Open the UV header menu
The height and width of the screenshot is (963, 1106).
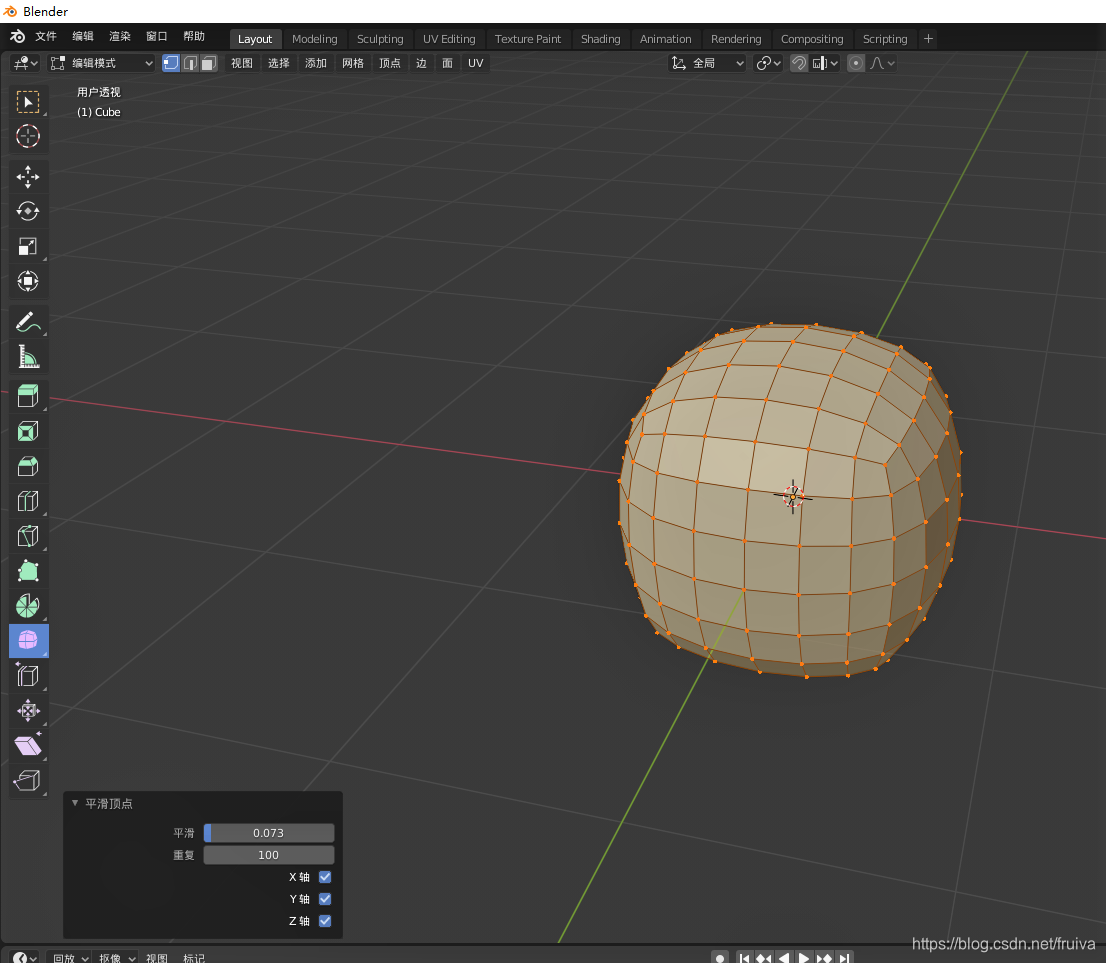(476, 63)
